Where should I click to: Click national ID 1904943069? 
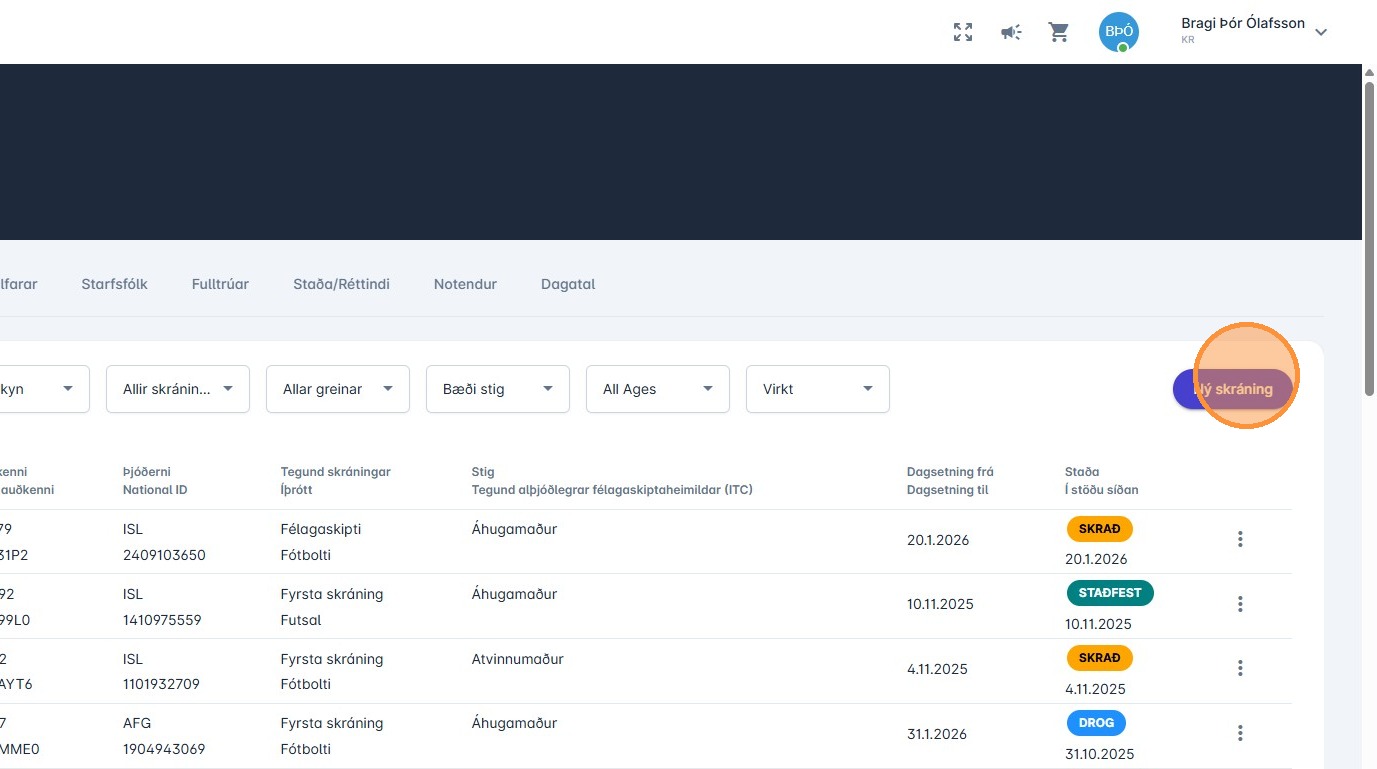[x=164, y=749]
